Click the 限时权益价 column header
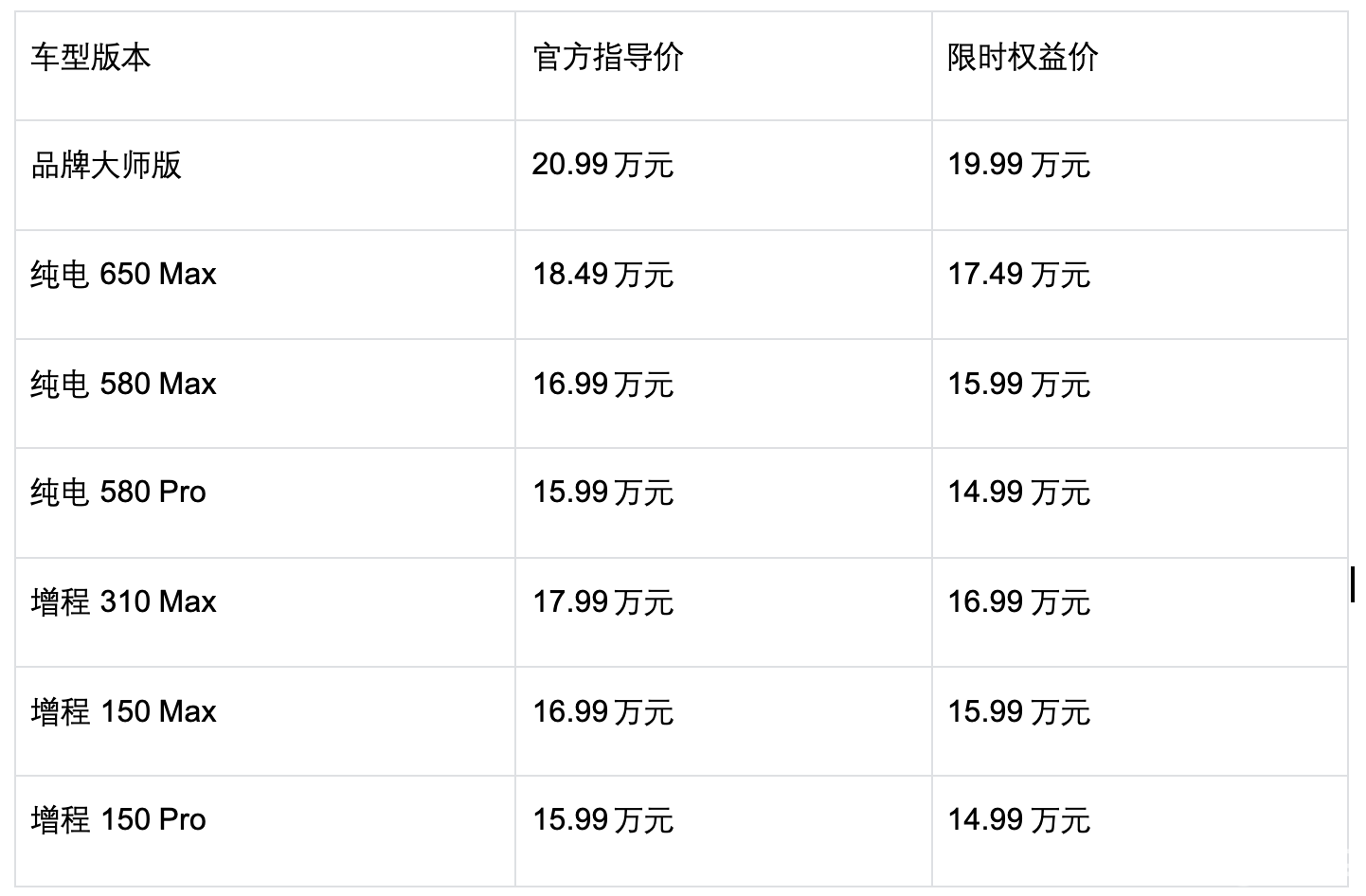The image size is (1366, 896). (x=1022, y=59)
